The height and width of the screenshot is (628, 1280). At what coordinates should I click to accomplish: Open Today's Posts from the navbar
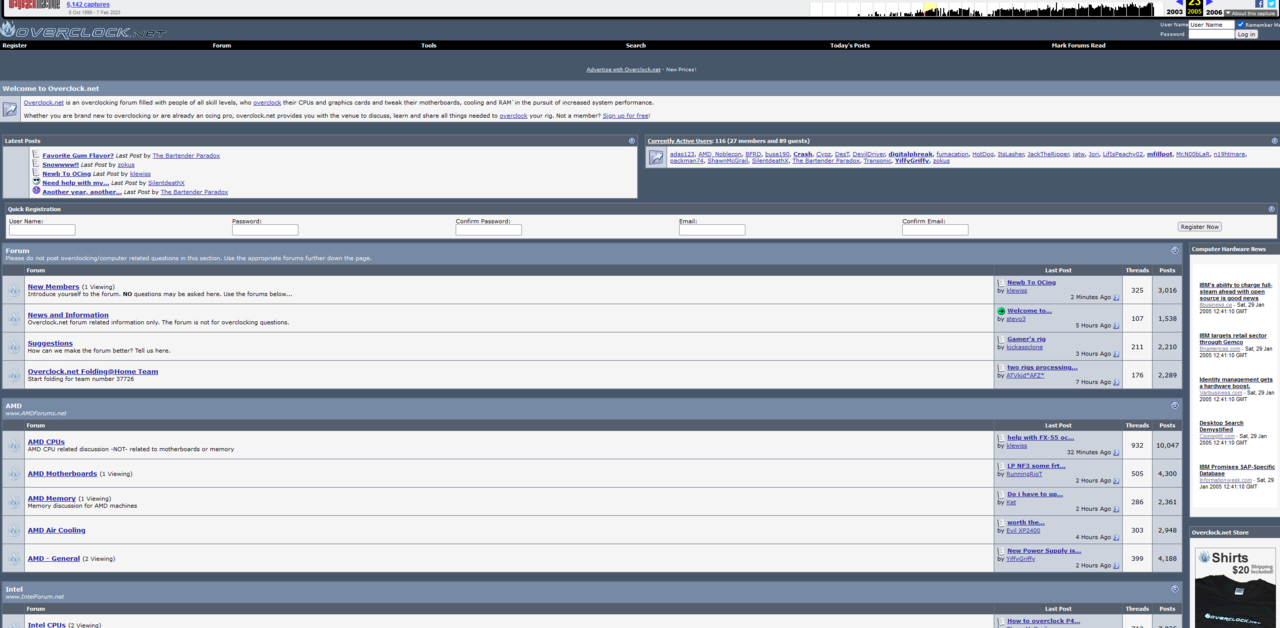[x=849, y=45]
